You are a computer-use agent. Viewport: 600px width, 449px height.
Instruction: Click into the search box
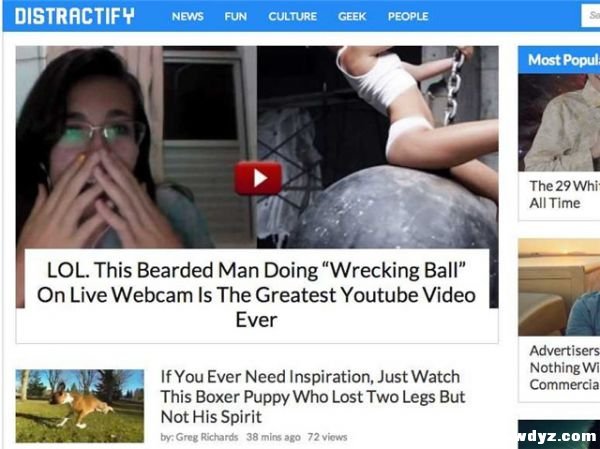(x=590, y=16)
